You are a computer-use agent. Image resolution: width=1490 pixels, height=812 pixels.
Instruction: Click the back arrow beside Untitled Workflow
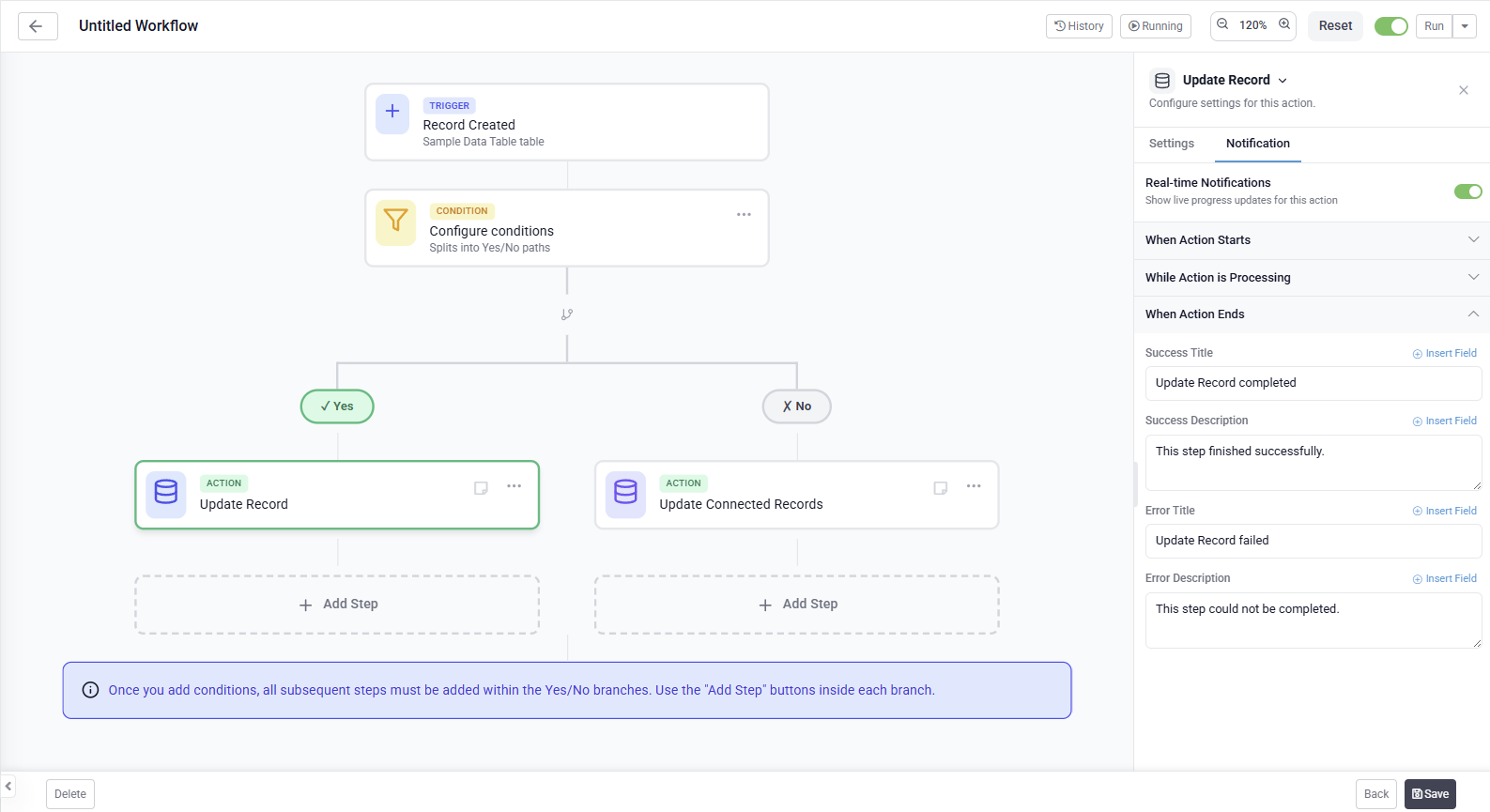[x=37, y=26]
